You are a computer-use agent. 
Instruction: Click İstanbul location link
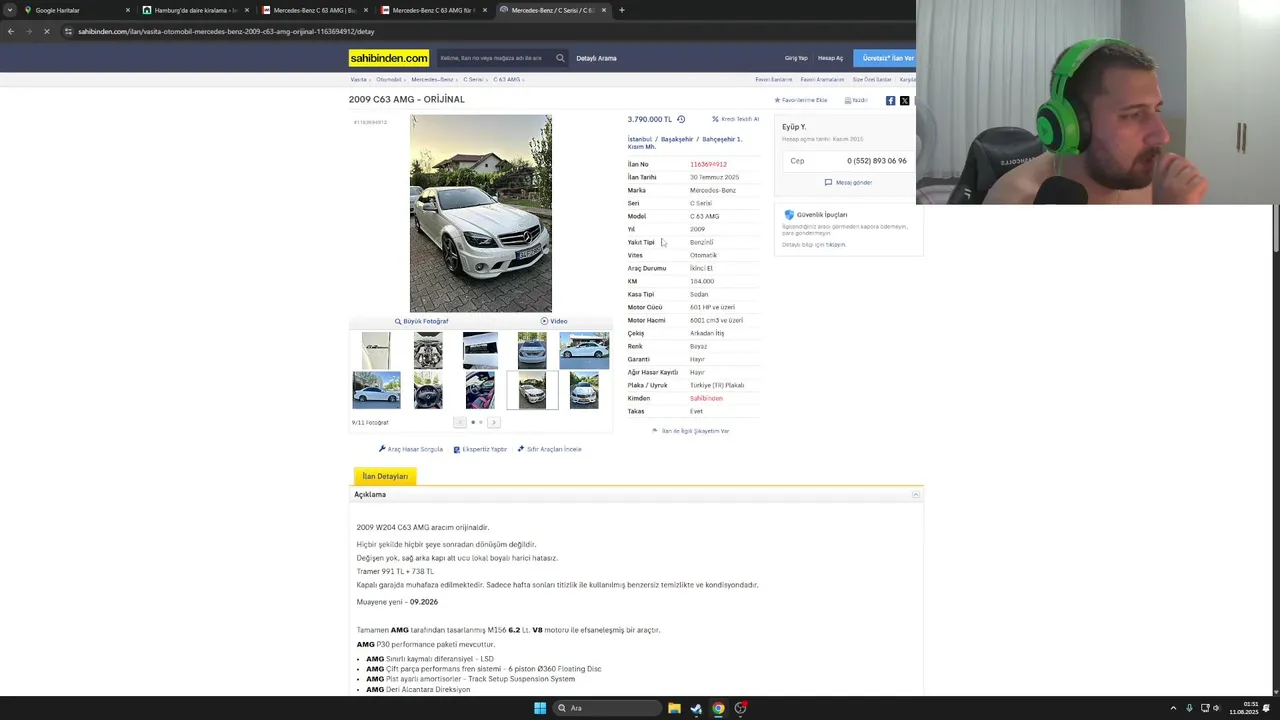(639, 139)
